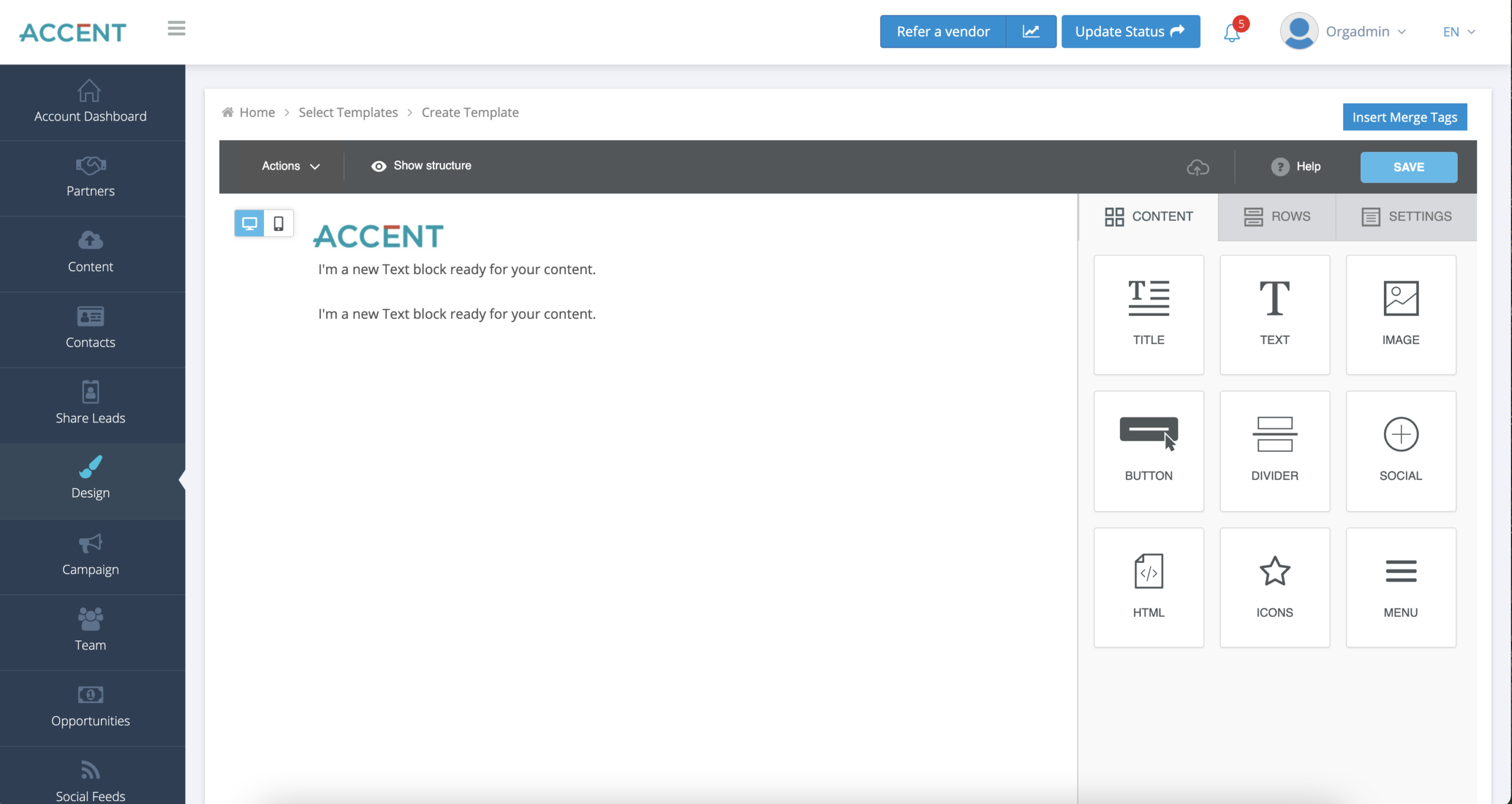The height and width of the screenshot is (804, 1512).
Task: Switch to mobile preview mode
Action: coord(278,223)
